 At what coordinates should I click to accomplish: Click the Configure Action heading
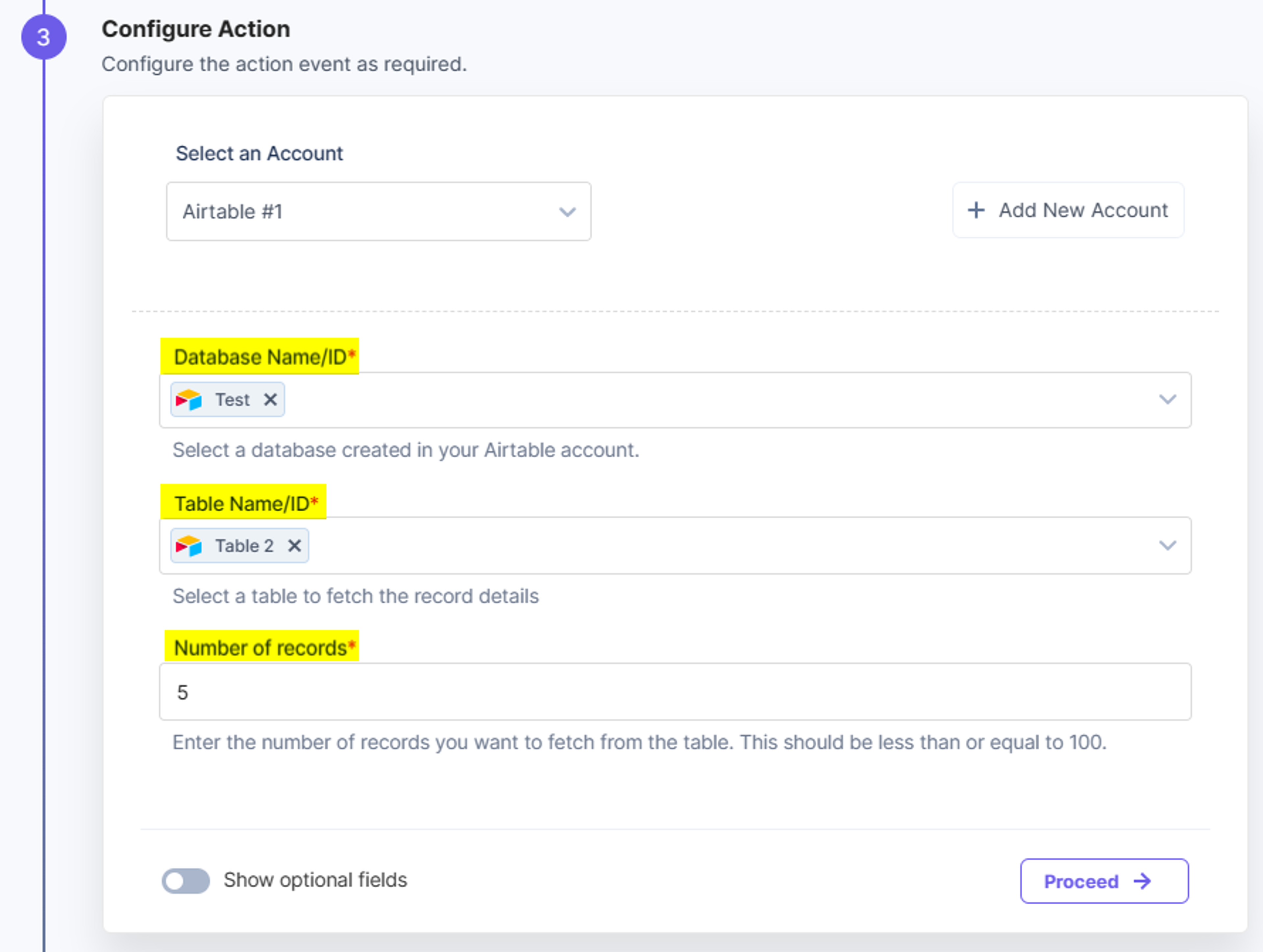click(196, 29)
